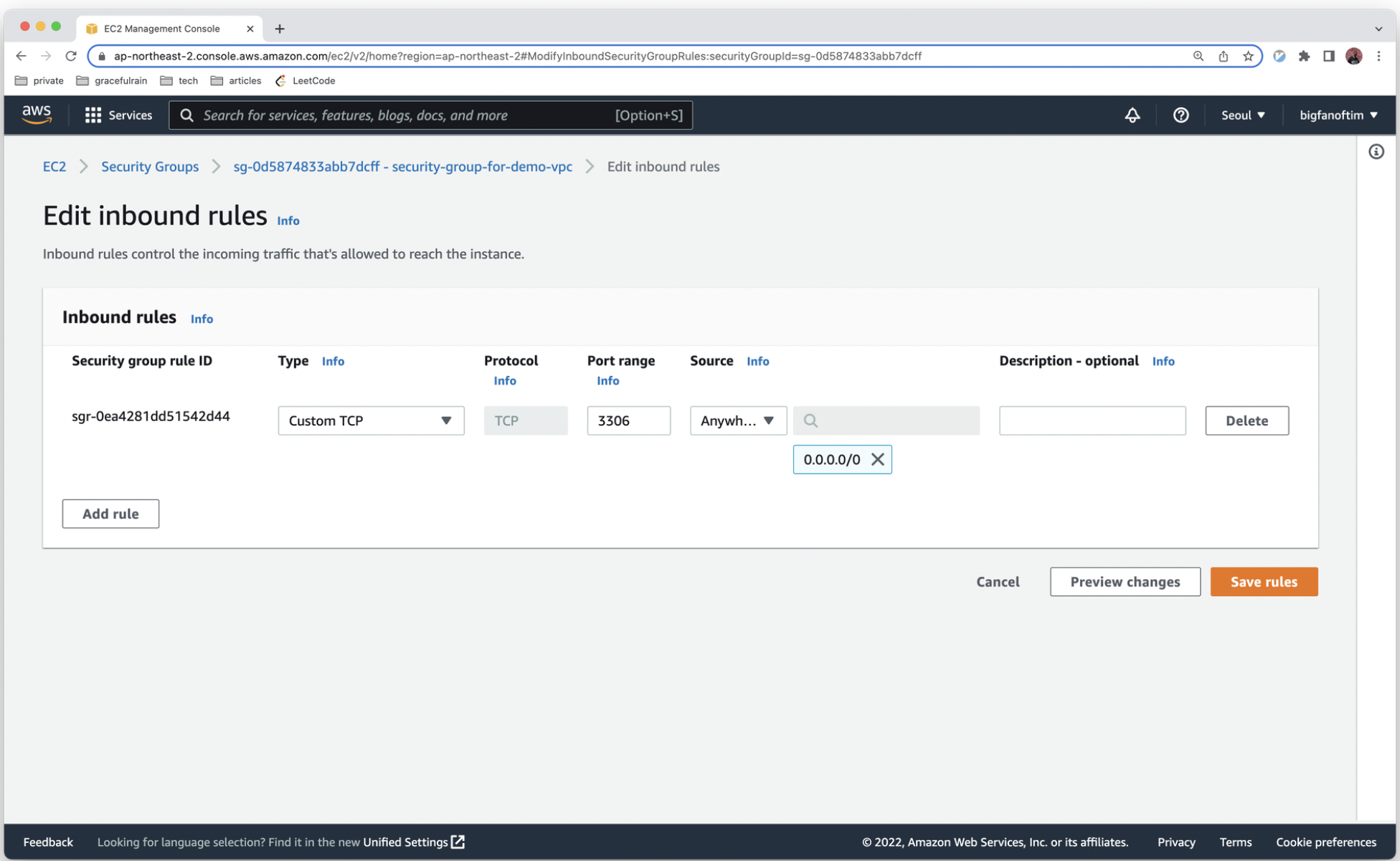Go to Security Groups breadcrumb

[149, 166]
